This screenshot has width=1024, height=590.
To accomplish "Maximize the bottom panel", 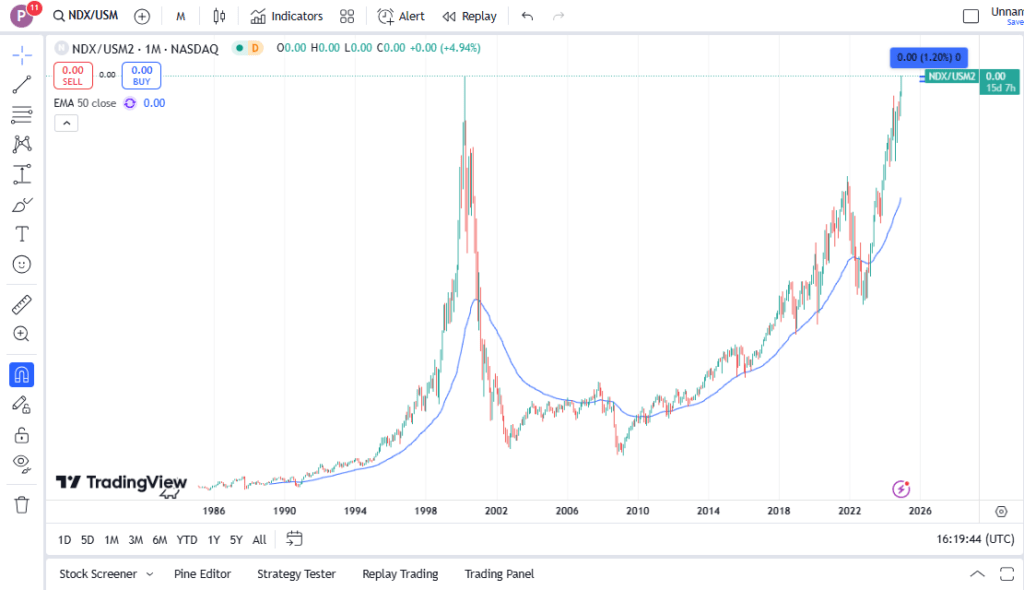I will pos(1007,574).
